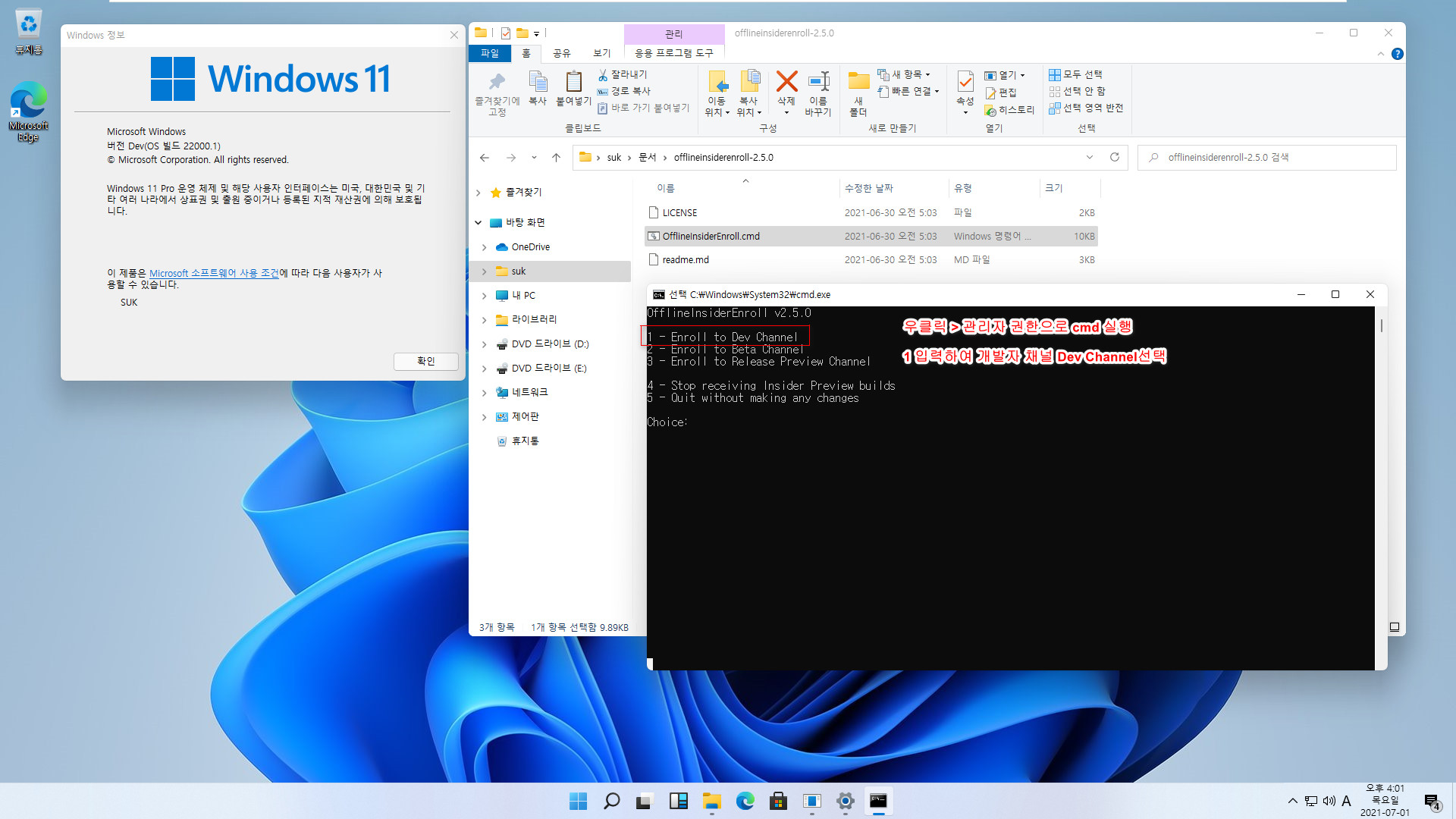
Task: Select suk folder in navigation pane
Action: click(519, 271)
